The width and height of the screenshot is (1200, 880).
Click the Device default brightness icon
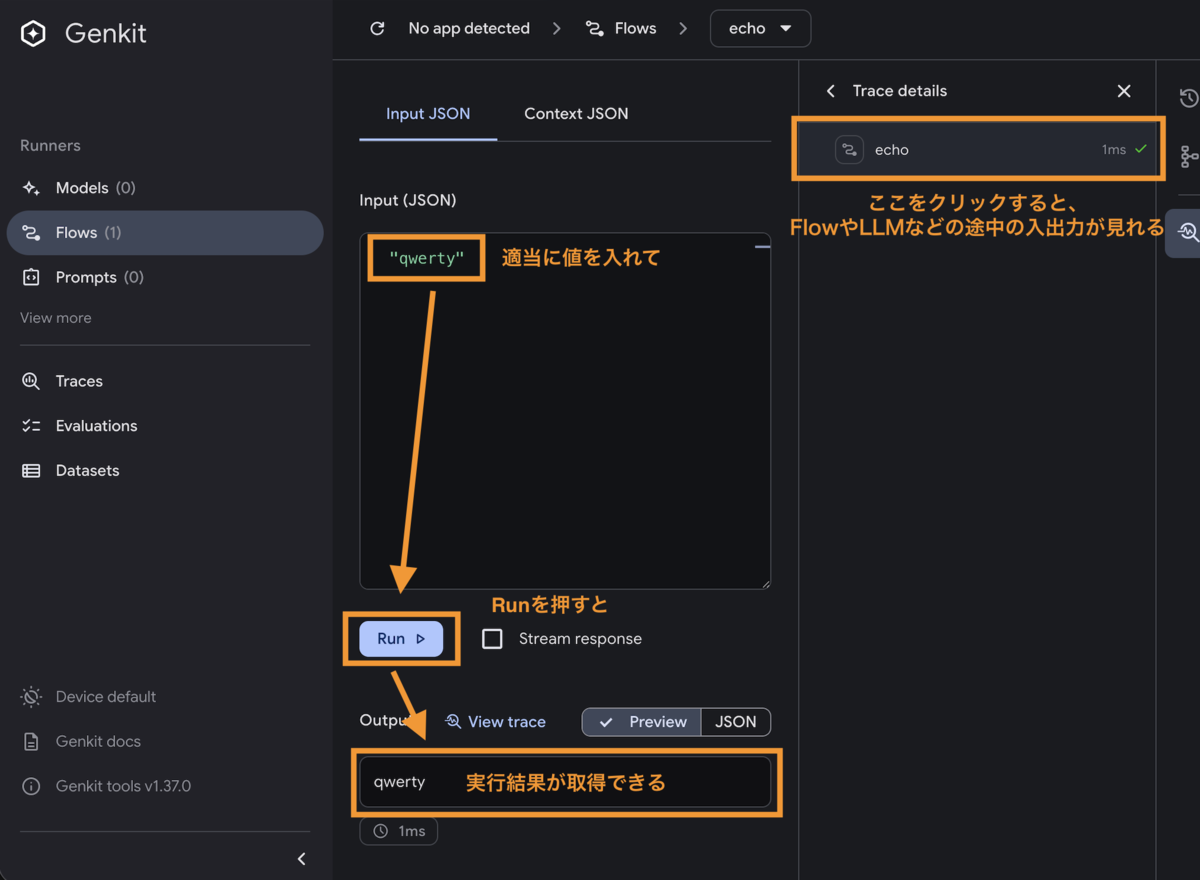(x=32, y=697)
